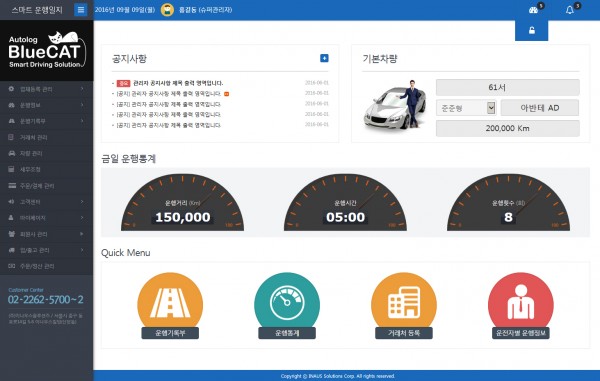Image resolution: width=600 pixels, height=381 pixels.
Task: Open the notification bell in top bar
Action: pos(570,10)
